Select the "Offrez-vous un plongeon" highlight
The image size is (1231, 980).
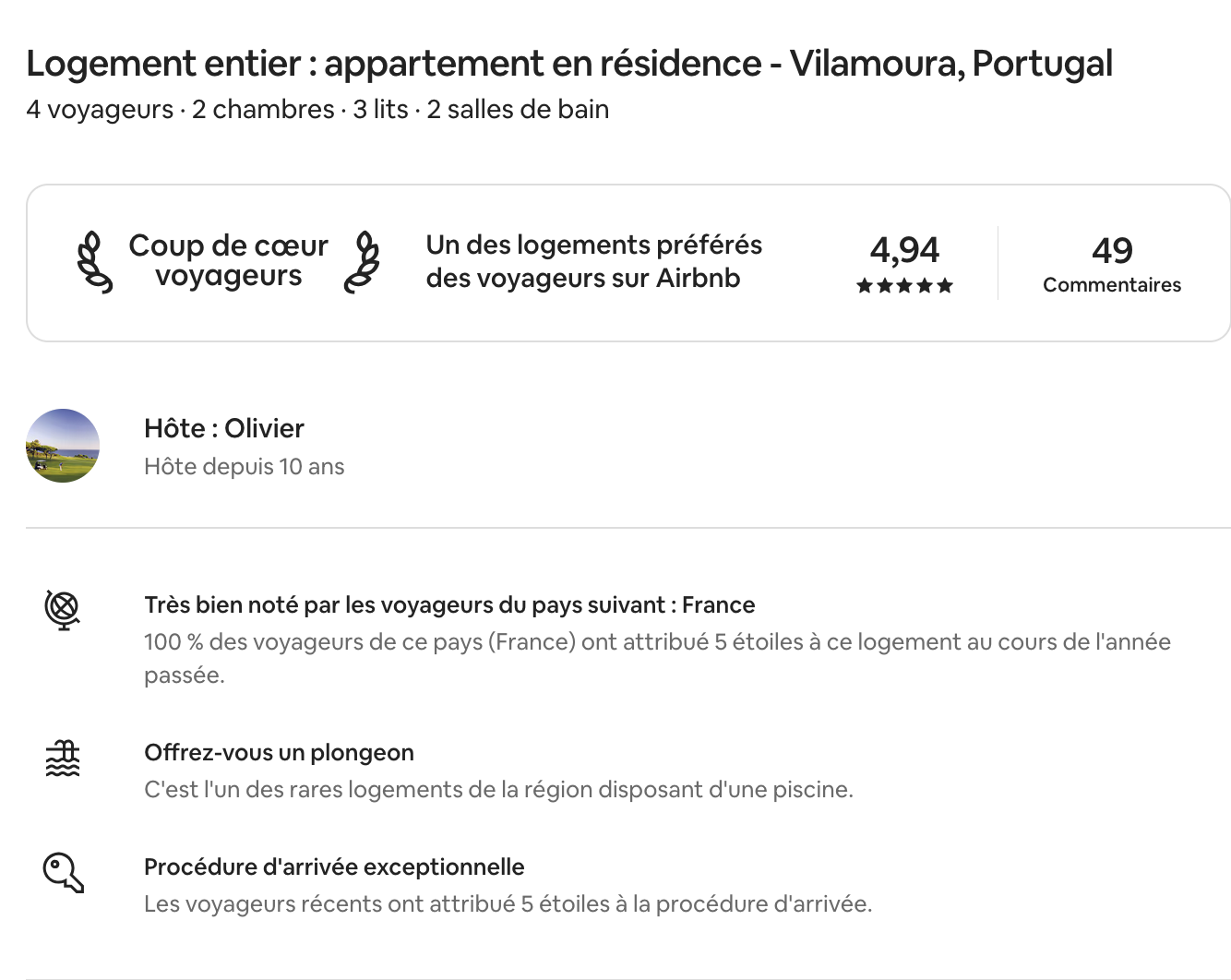(279, 753)
